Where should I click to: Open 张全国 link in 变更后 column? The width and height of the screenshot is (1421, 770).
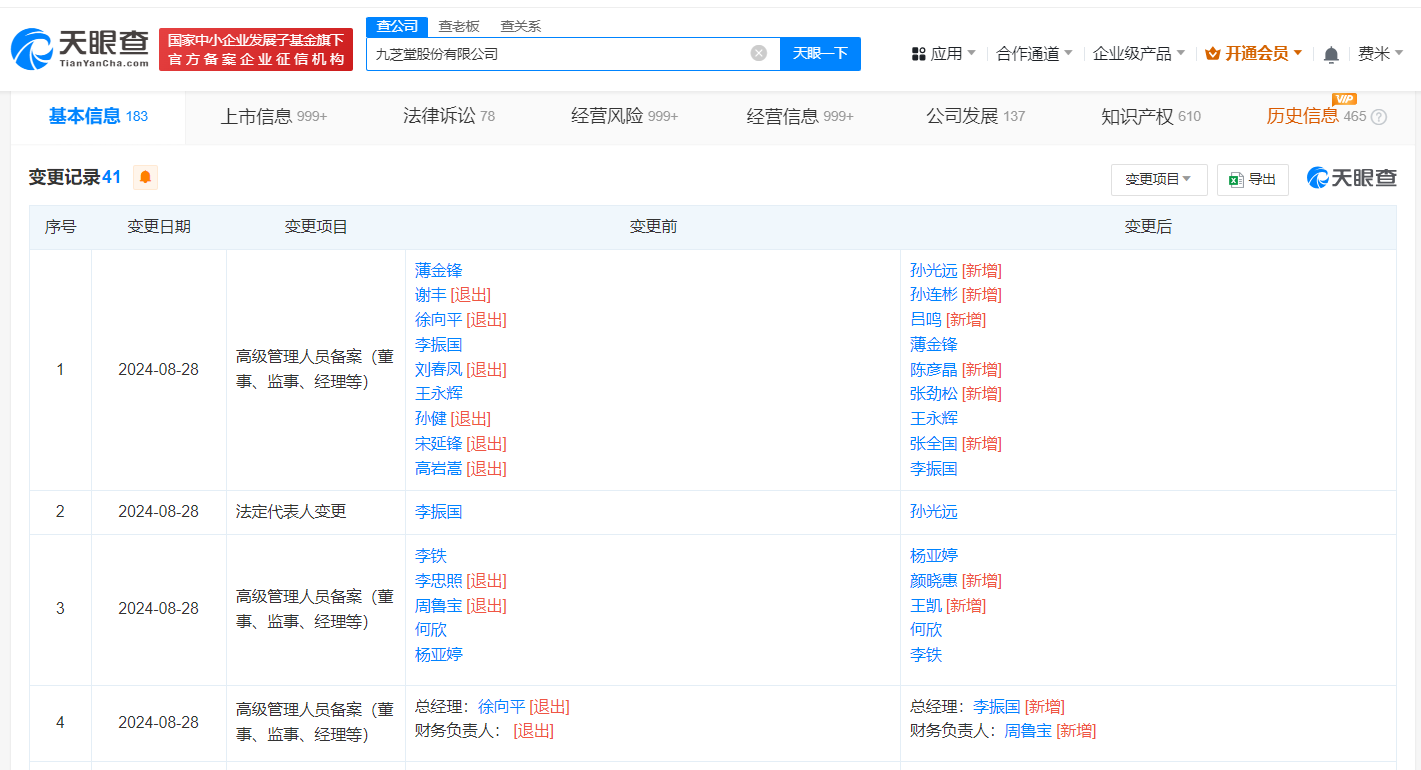[x=934, y=444]
